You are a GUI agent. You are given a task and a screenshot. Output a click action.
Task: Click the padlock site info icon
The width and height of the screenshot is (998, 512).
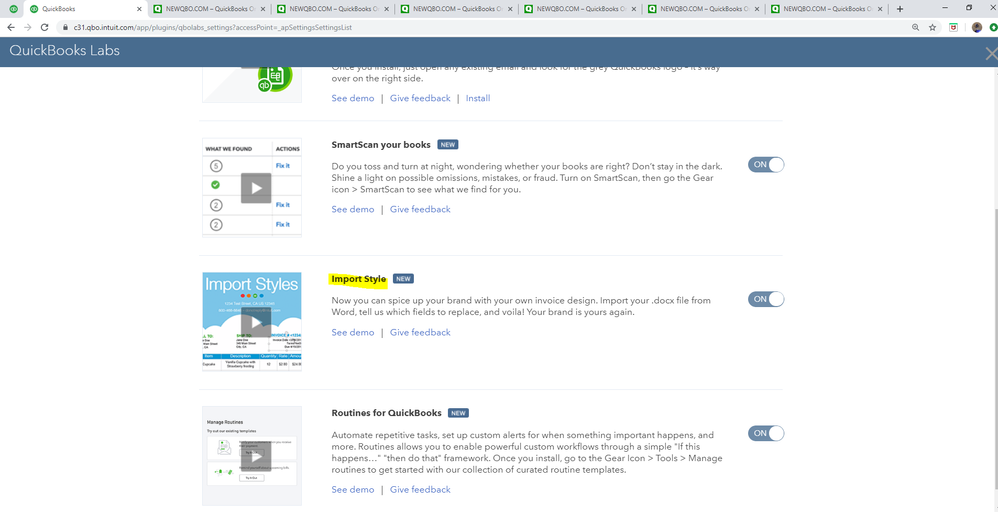(x=66, y=28)
